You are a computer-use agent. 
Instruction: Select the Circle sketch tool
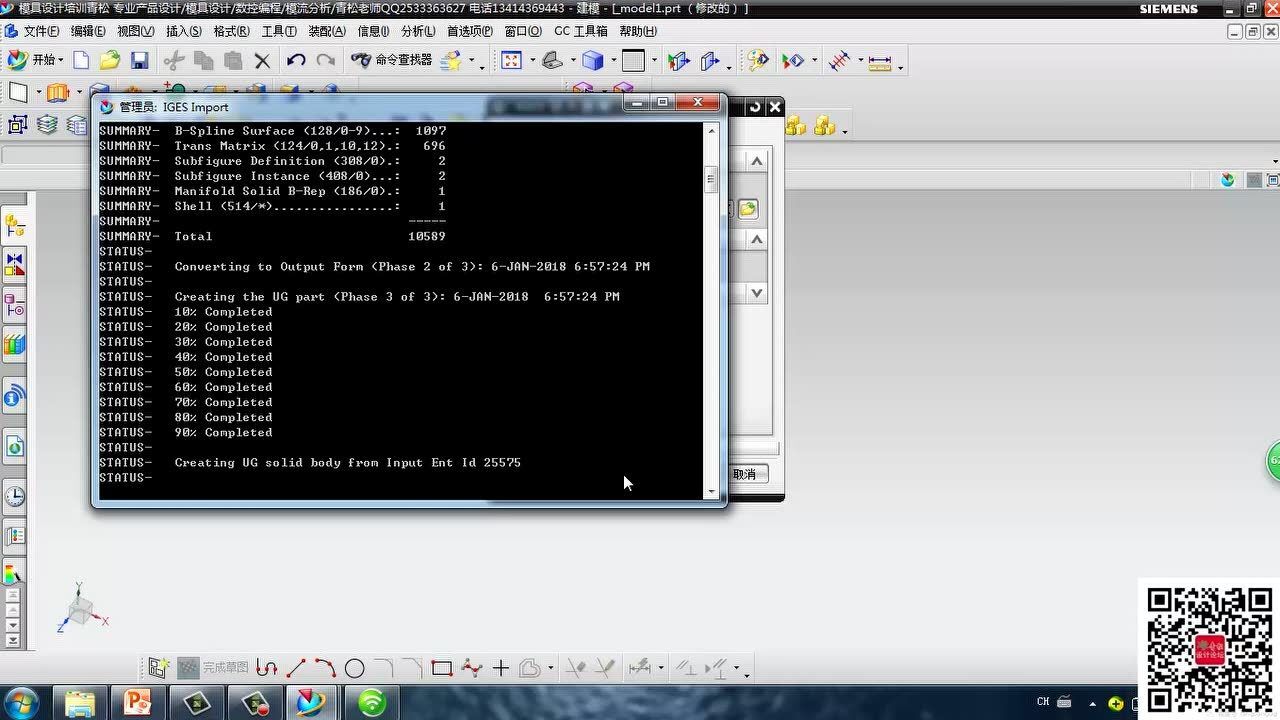tap(354, 668)
